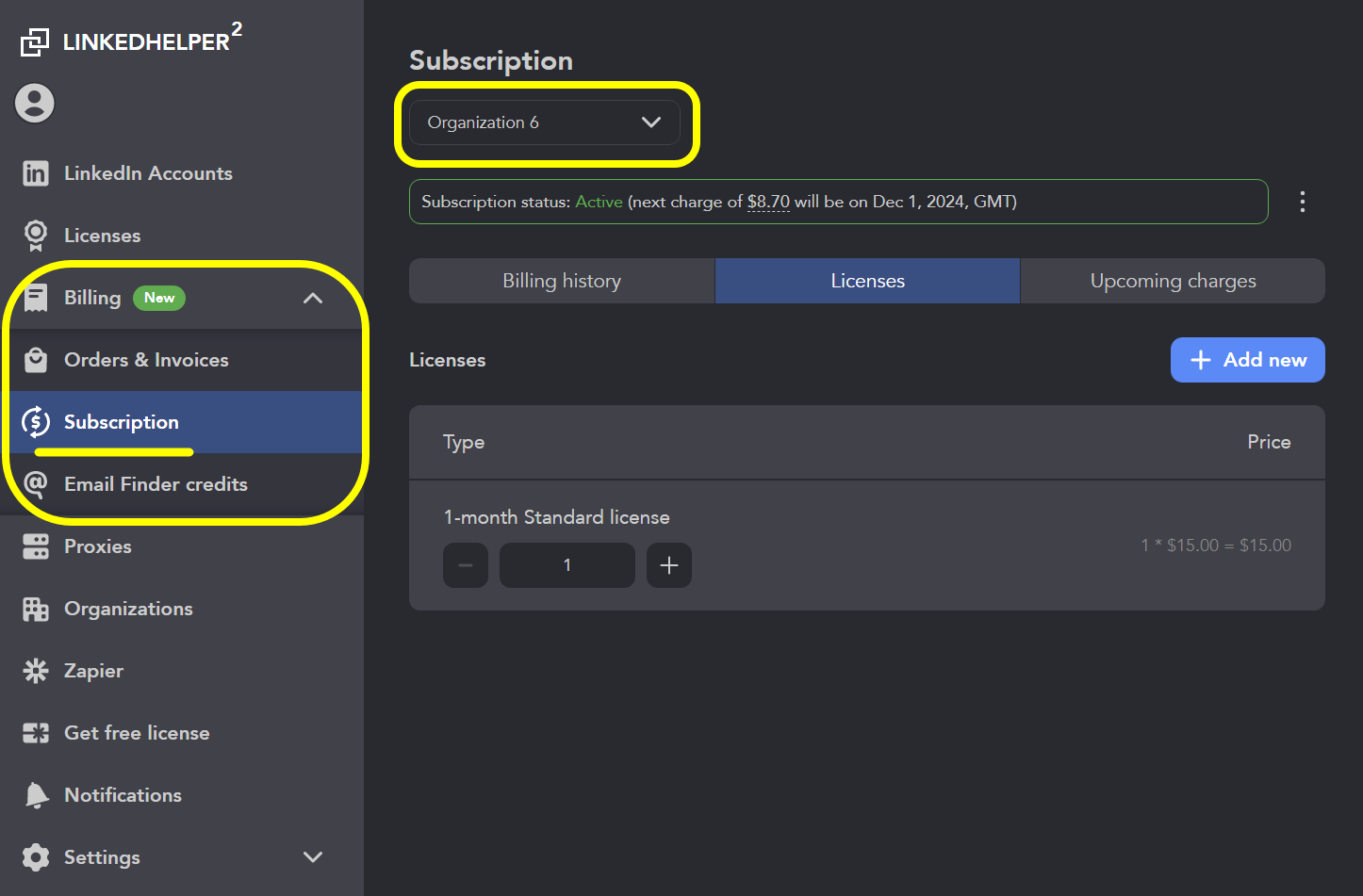Open Orders & Invoices page
Viewport: 1363px width, 896px height.
coord(146,359)
